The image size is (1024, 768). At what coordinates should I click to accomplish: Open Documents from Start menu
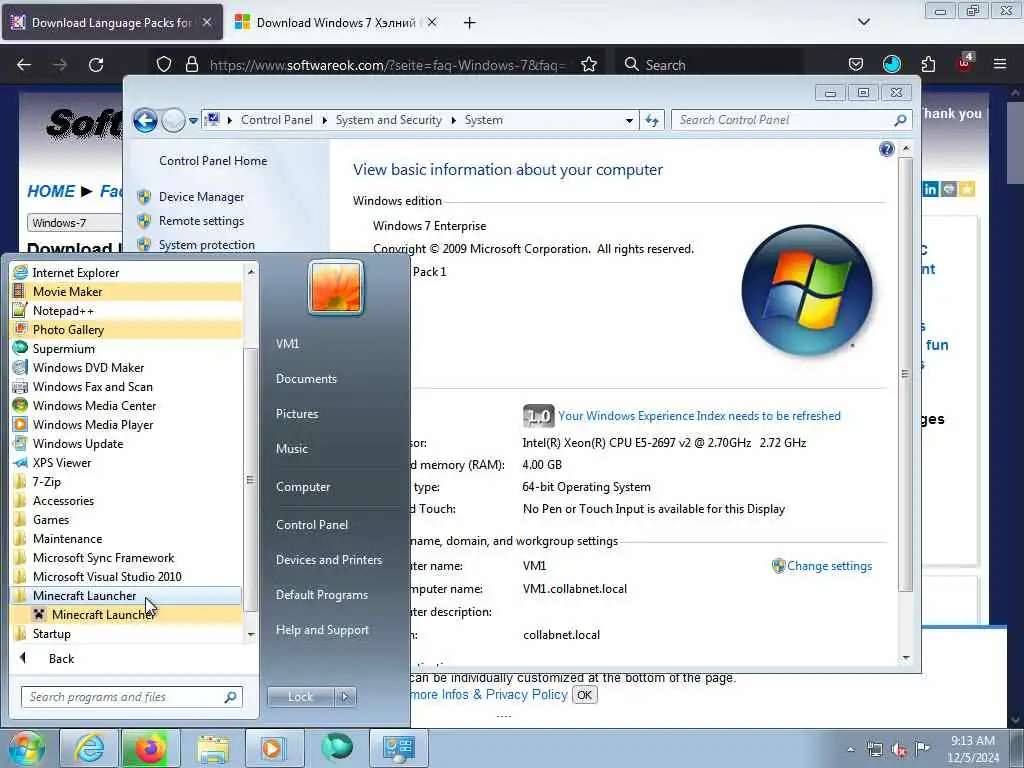pos(306,379)
